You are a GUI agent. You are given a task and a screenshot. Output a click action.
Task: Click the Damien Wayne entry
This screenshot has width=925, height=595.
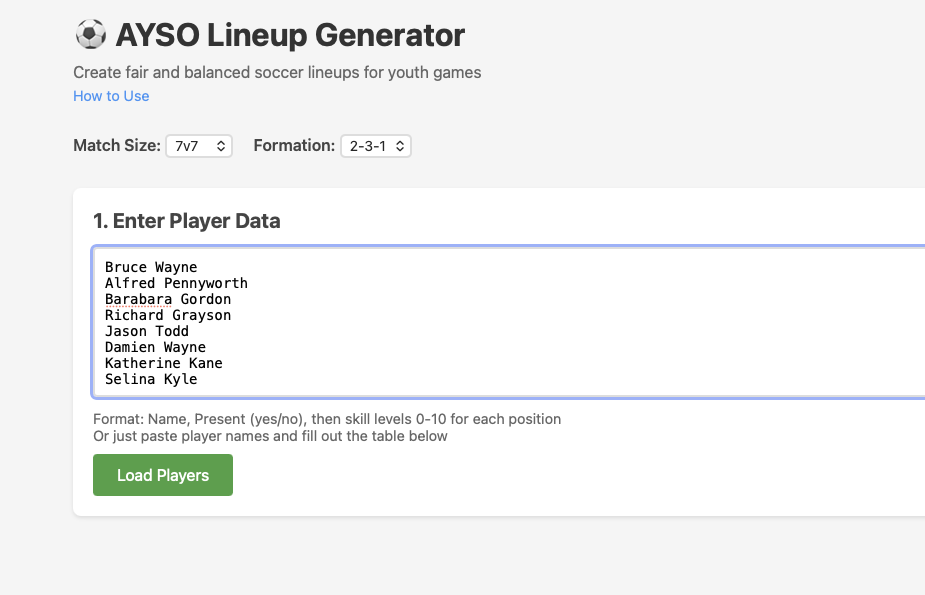pos(155,347)
